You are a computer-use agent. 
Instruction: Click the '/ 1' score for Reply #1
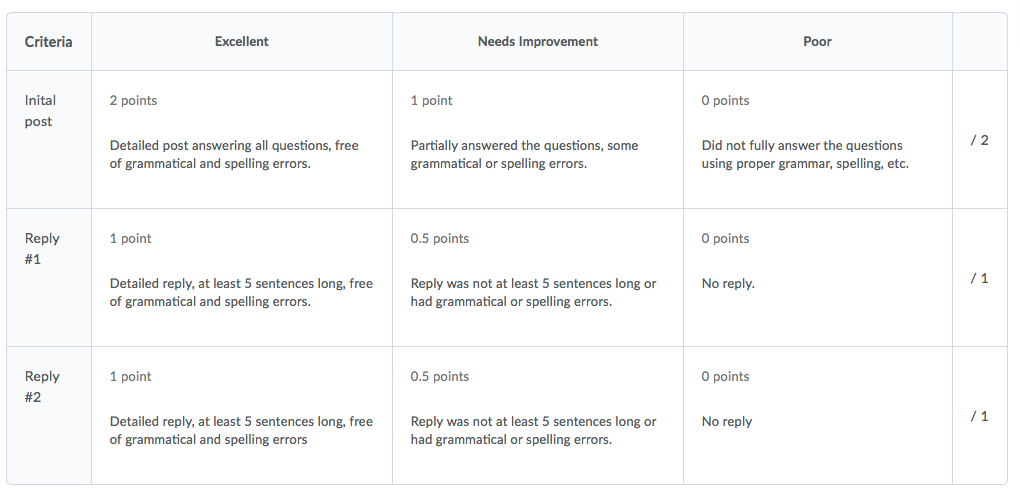point(979,278)
